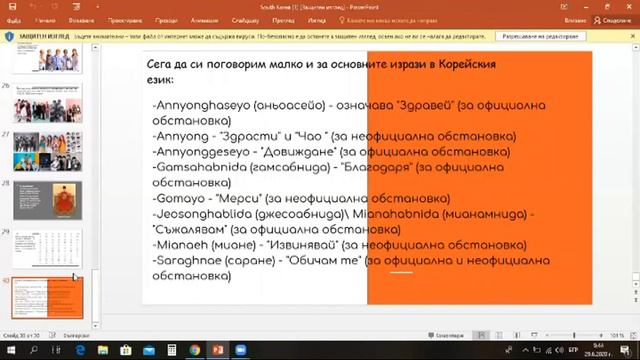Open File Explorer from taskbar
Image resolution: width=640 pixels, height=360 pixels.
[103, 350]
